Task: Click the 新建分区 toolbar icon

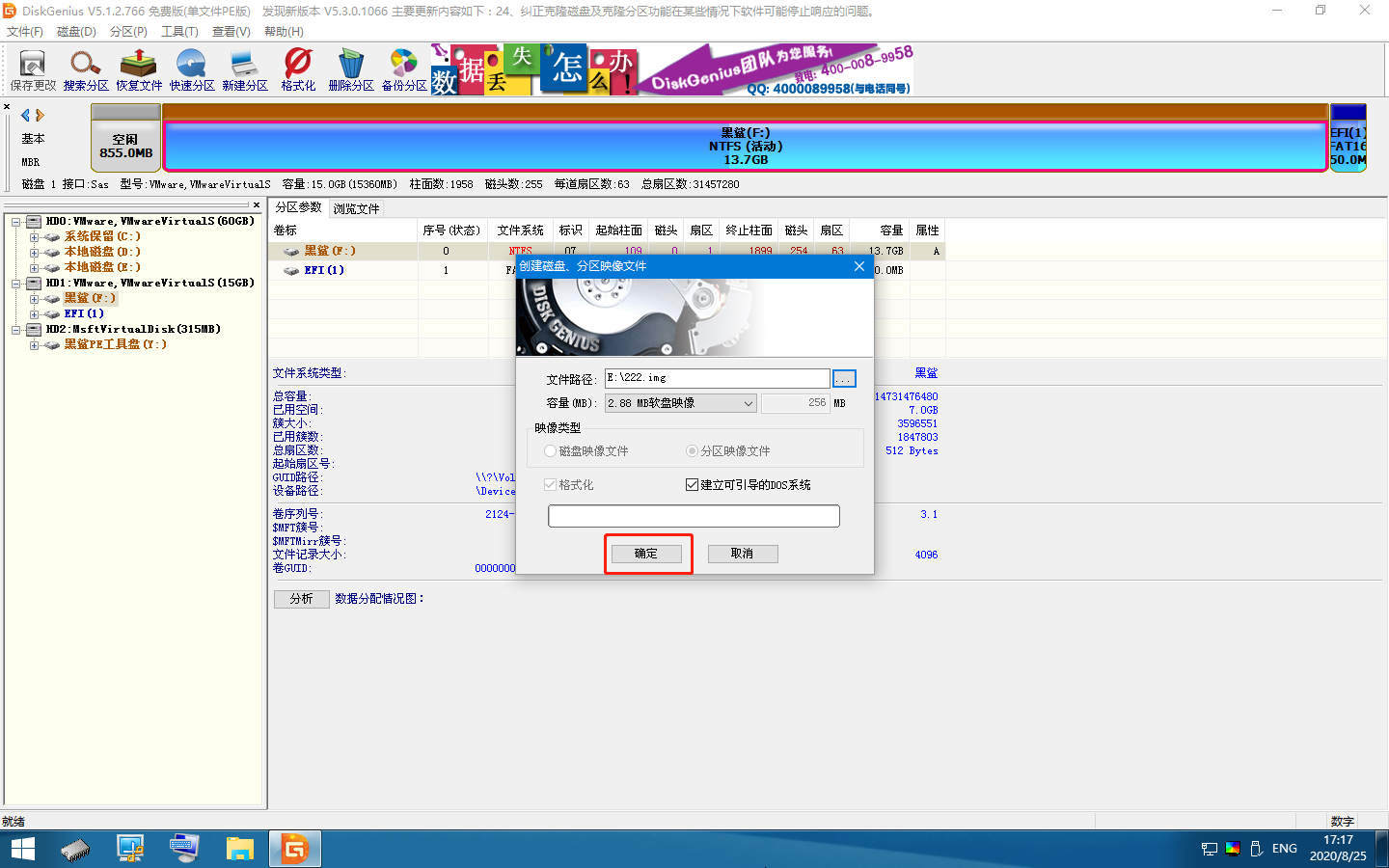Action: point(245,70)
